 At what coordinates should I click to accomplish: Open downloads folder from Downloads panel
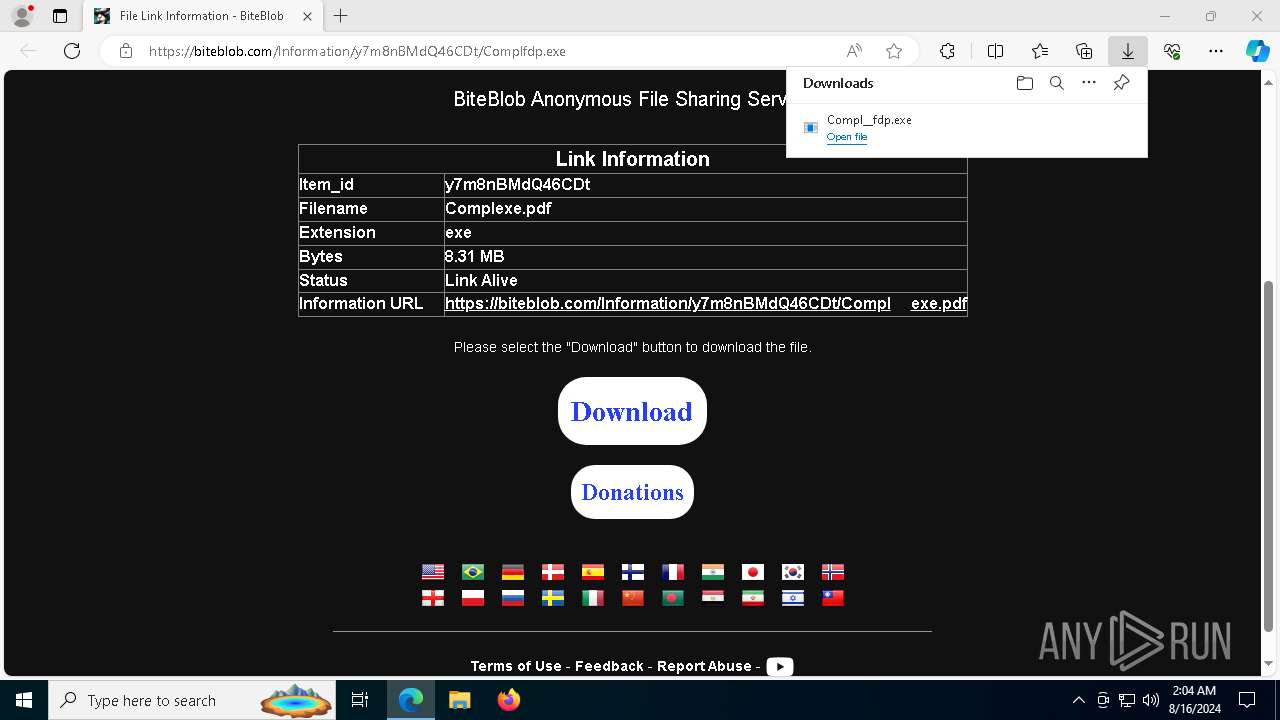tap(1025, 83)
